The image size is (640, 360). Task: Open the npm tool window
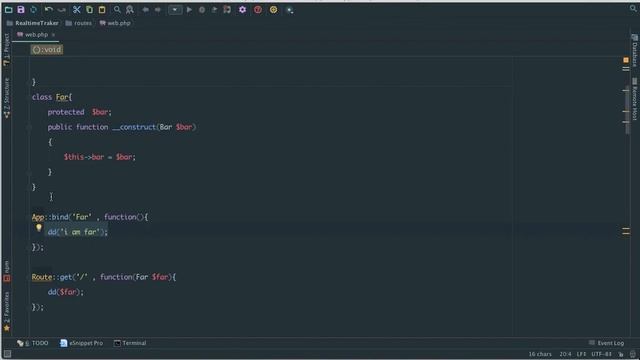click(x=6, y=271)
